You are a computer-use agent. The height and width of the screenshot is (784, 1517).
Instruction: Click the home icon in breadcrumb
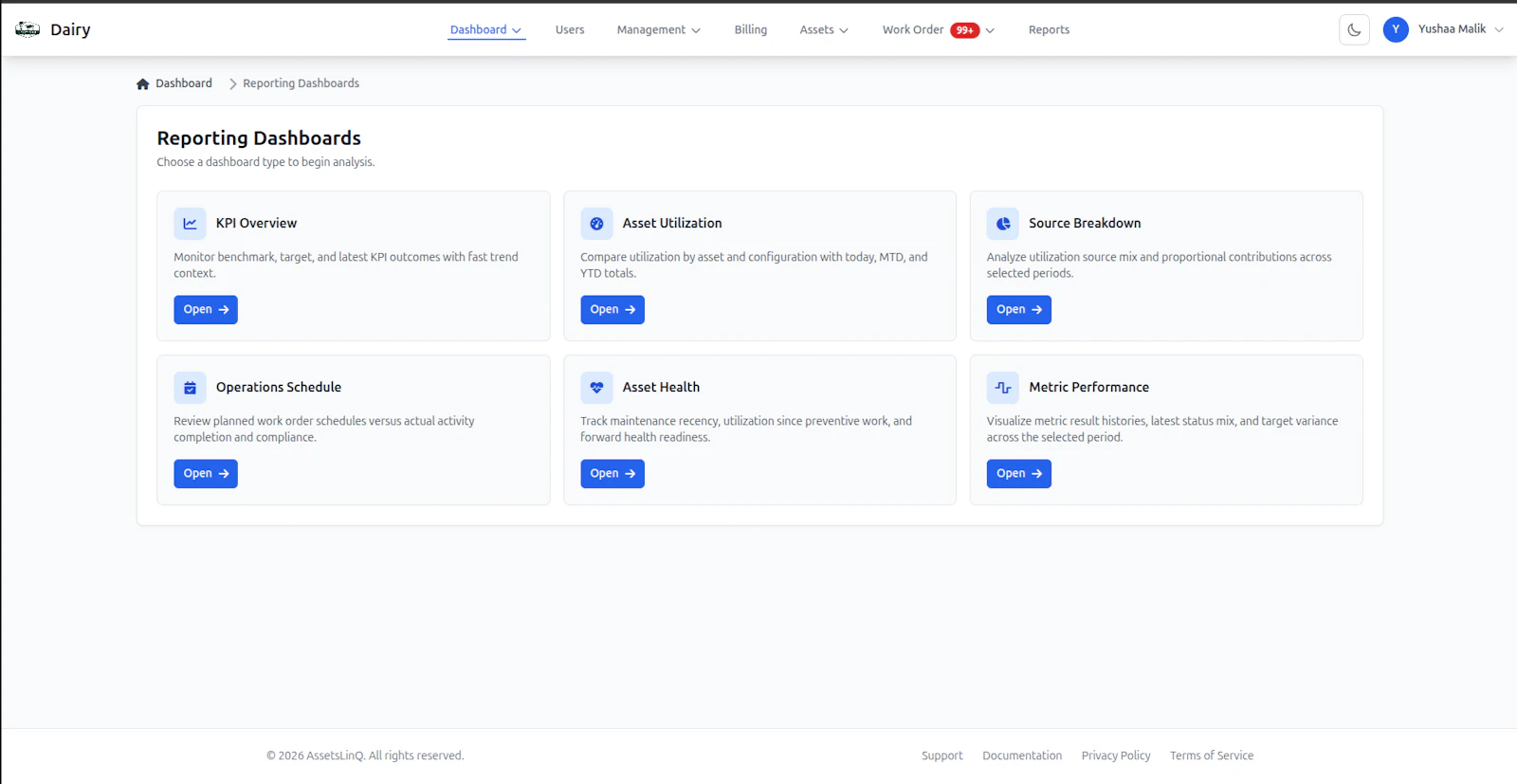tap(143, 83)
